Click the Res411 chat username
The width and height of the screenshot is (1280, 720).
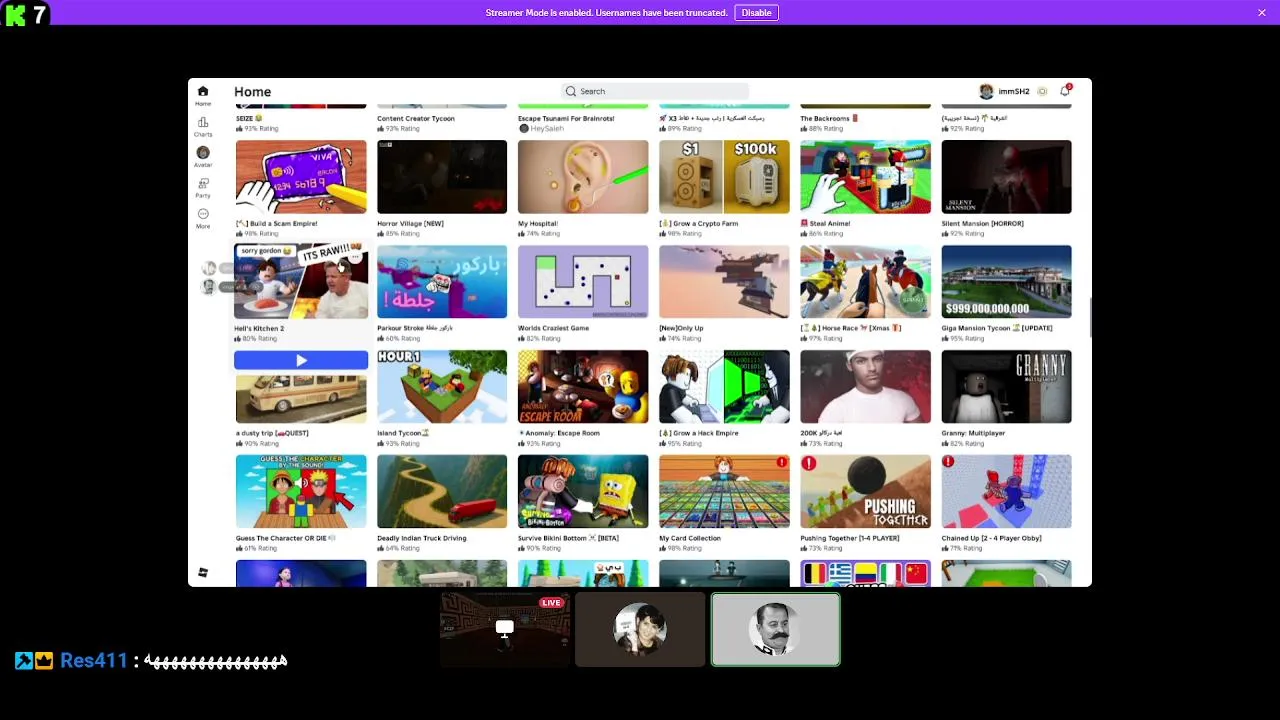94,661
